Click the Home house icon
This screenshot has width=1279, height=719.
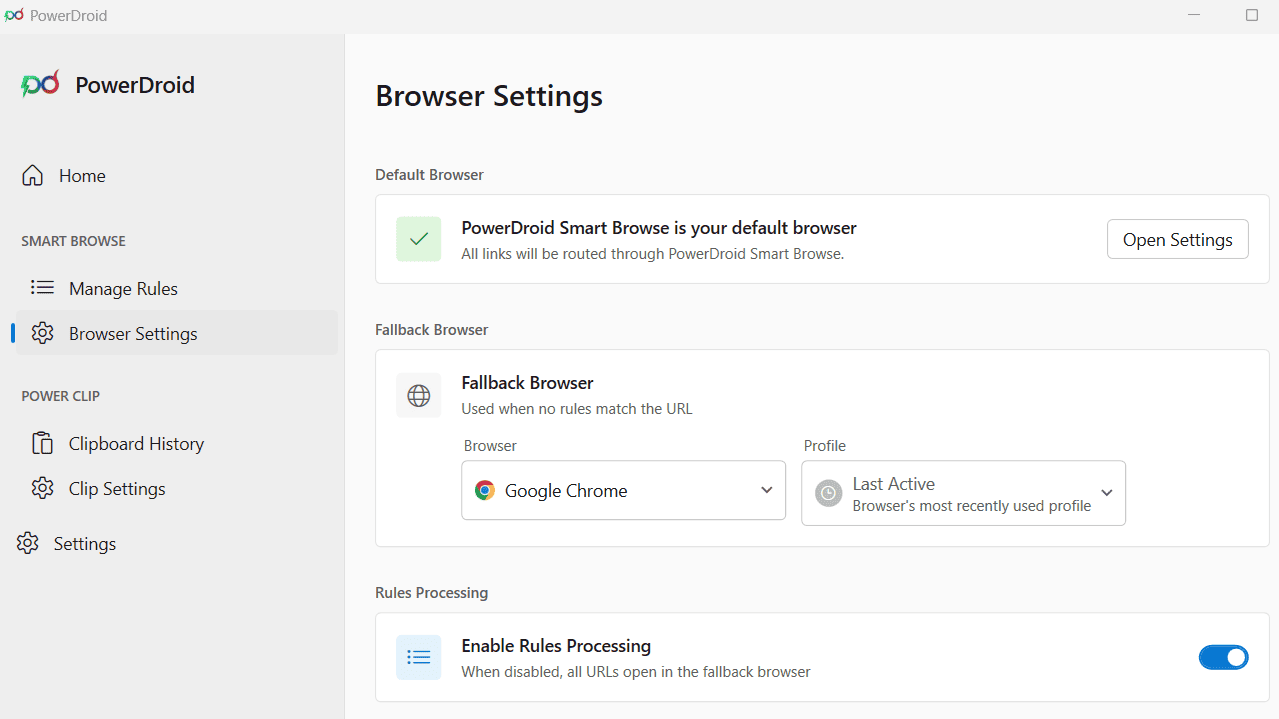(33, 175)
